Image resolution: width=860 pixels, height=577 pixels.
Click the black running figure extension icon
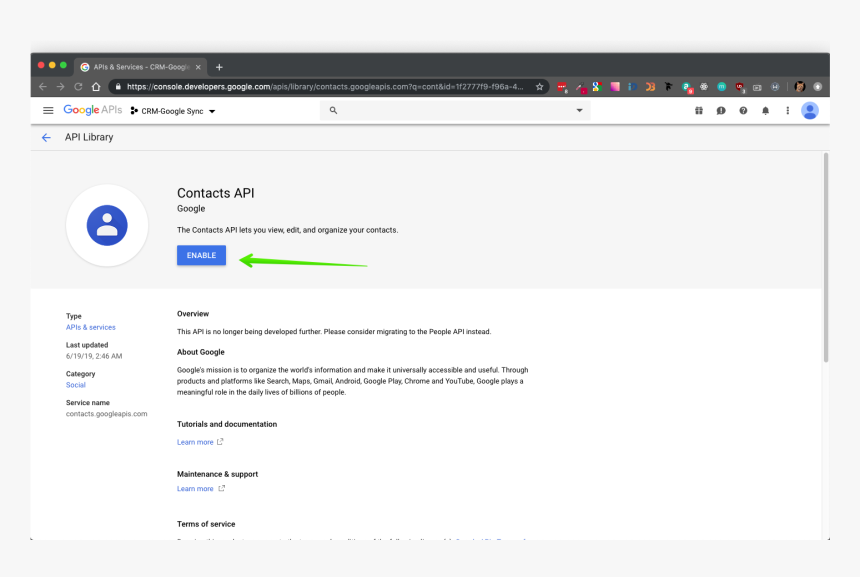668,87
